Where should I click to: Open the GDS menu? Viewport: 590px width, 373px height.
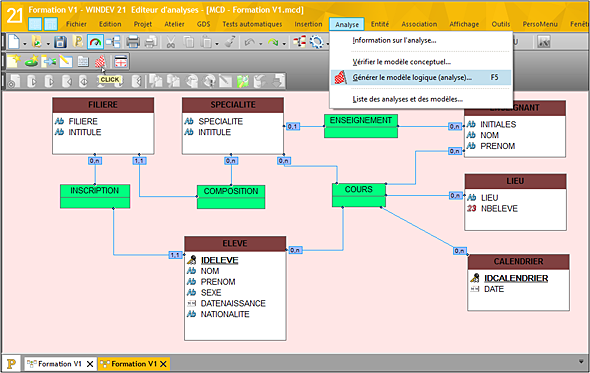point(204,24)
